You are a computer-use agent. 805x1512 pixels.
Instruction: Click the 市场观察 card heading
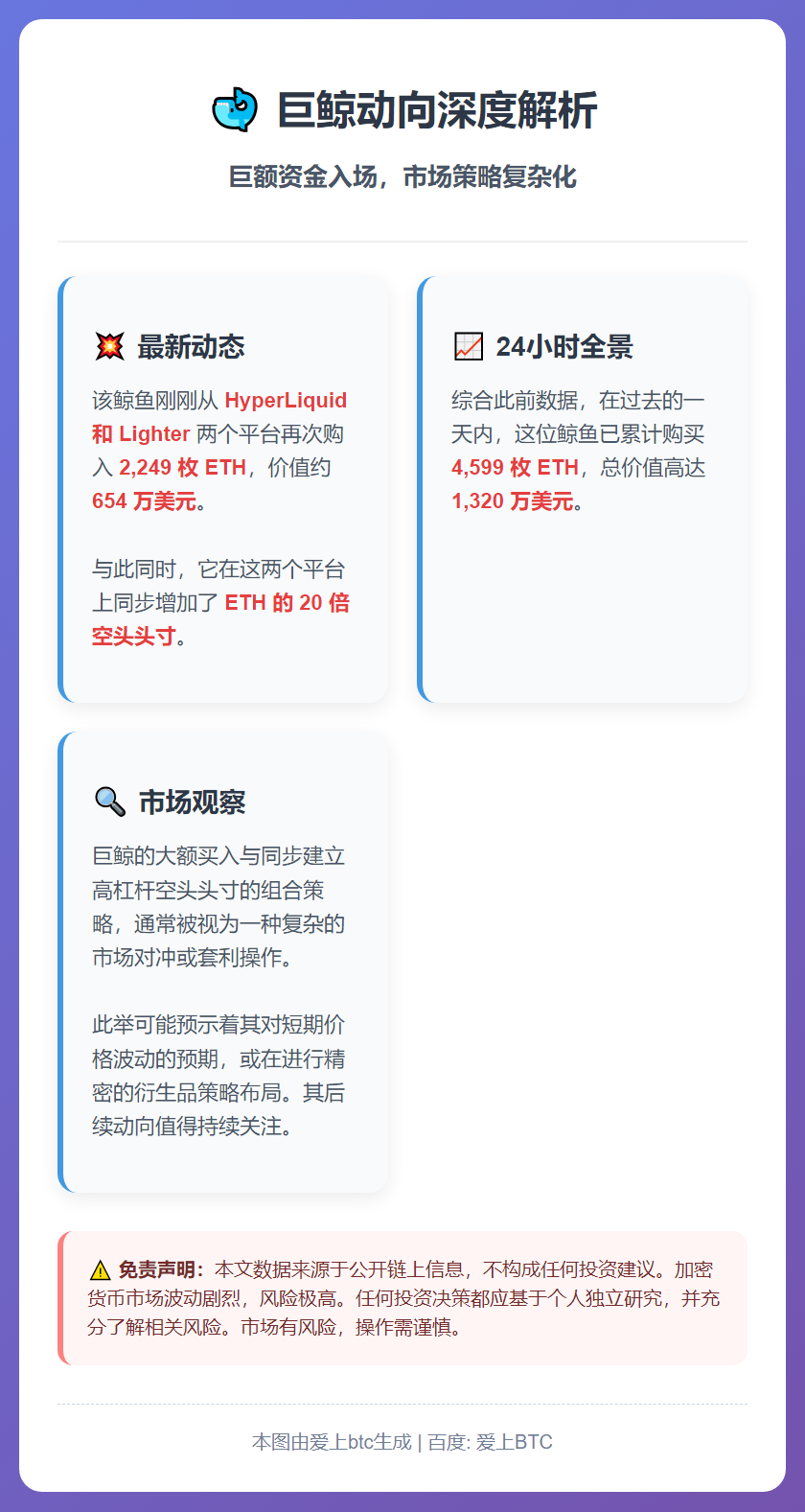click(193, 802)
